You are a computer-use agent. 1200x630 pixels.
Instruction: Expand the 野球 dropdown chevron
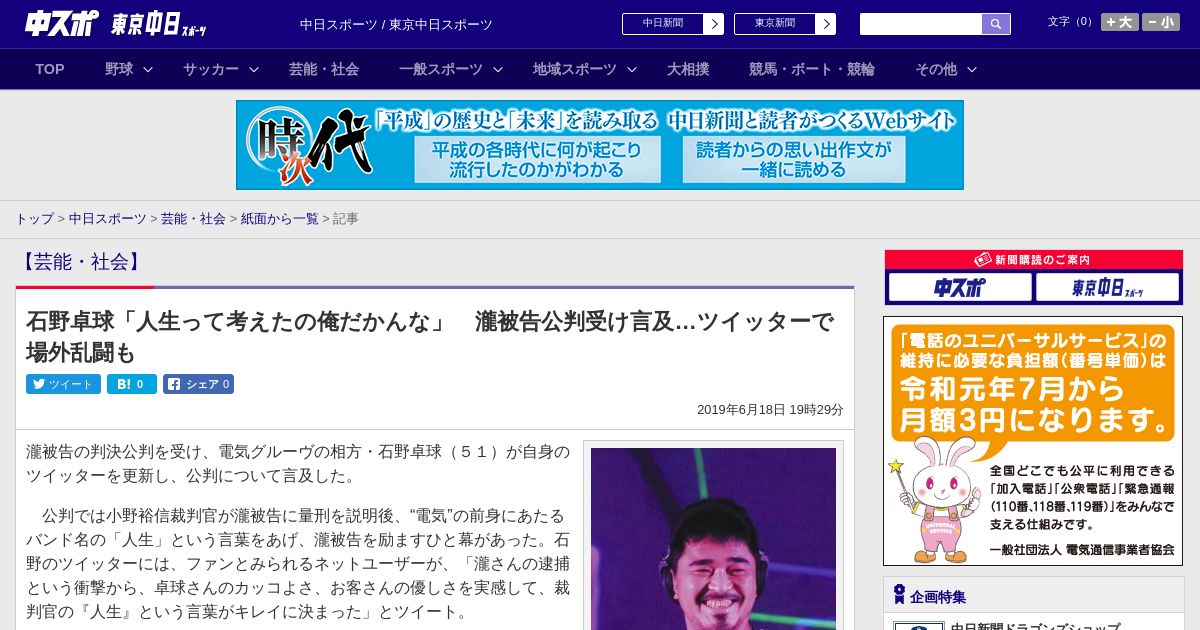click(148, 70)
